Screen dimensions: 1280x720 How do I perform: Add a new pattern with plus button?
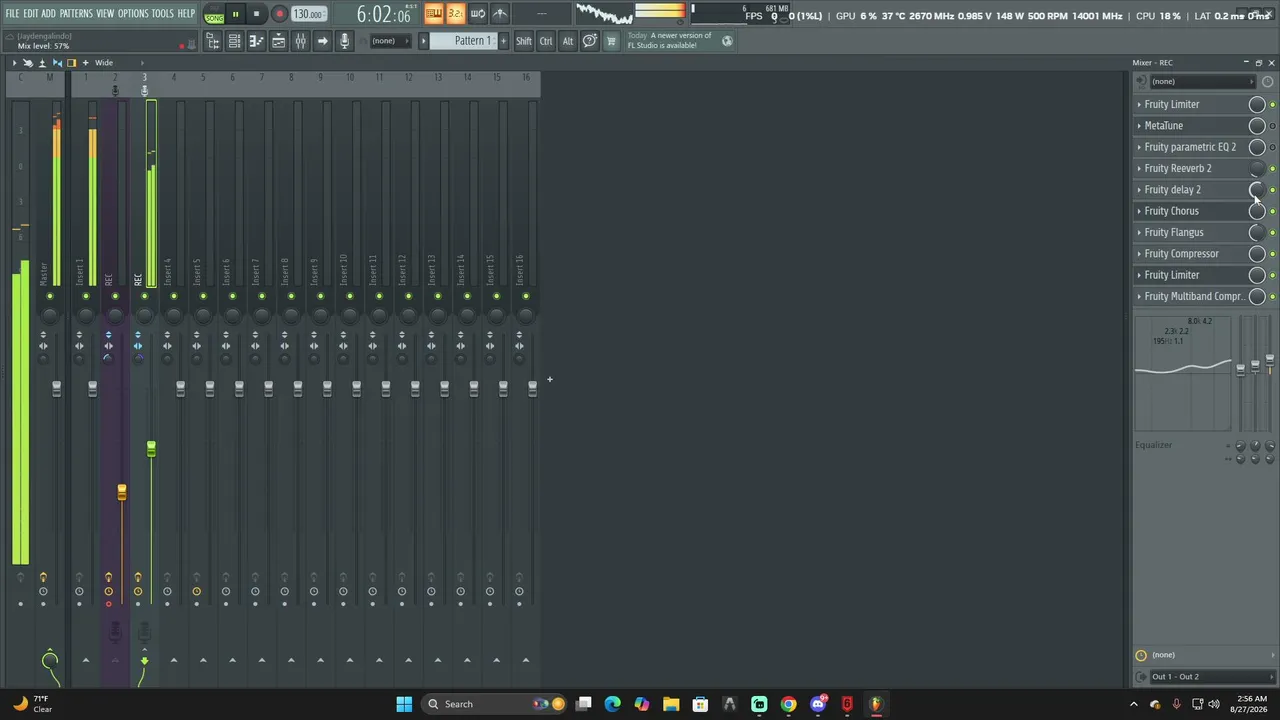click(x=503, y=41)
